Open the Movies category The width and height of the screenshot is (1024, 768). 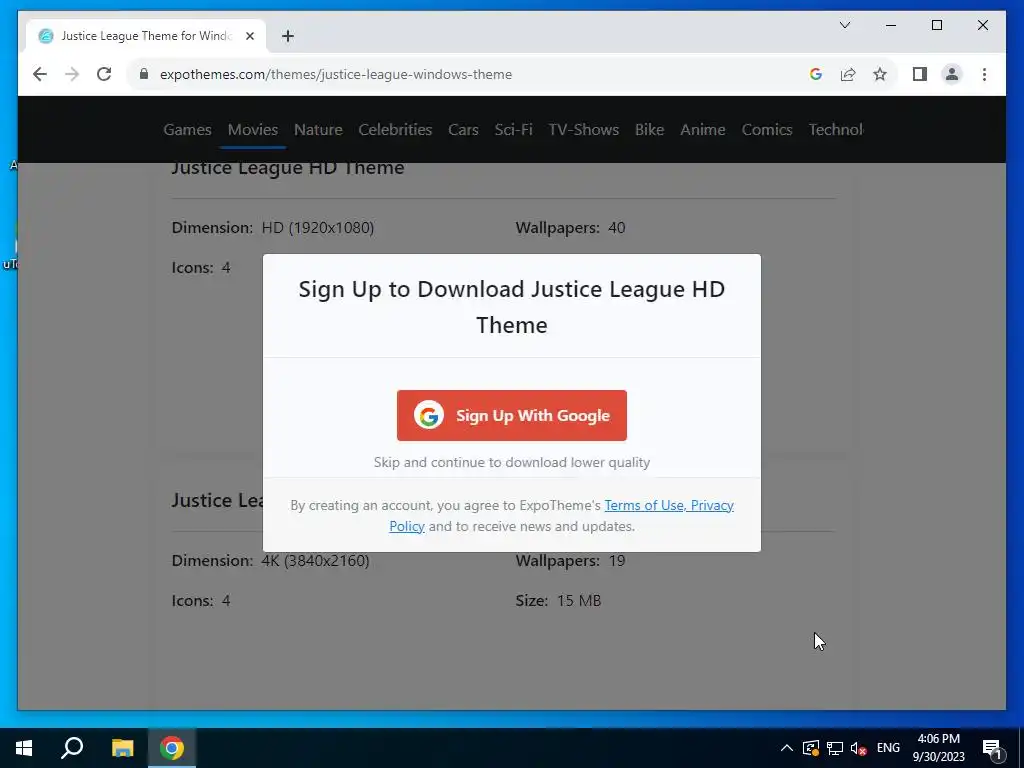coord(253,129)
